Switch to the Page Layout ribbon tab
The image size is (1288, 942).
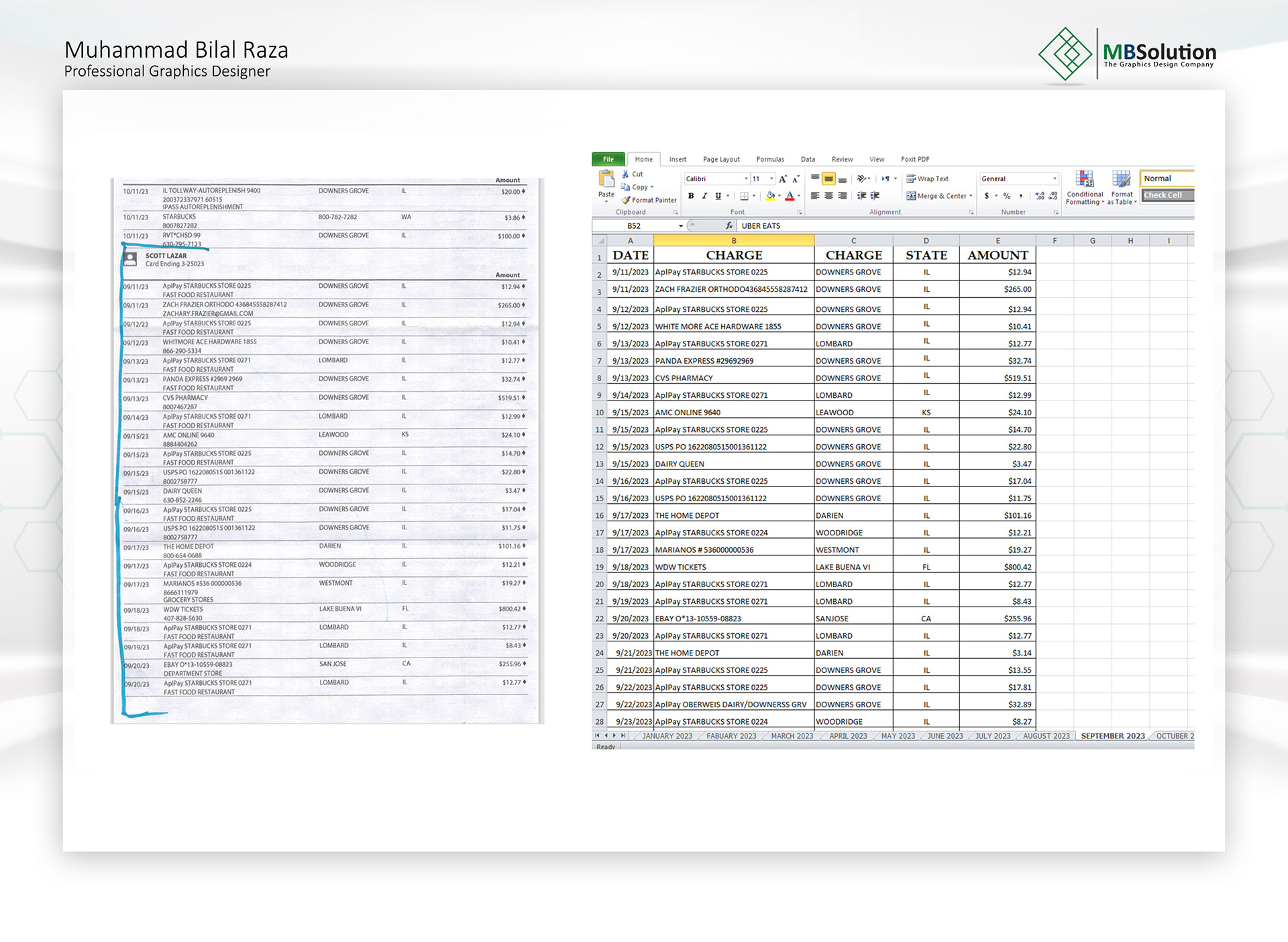coord(721,160)
